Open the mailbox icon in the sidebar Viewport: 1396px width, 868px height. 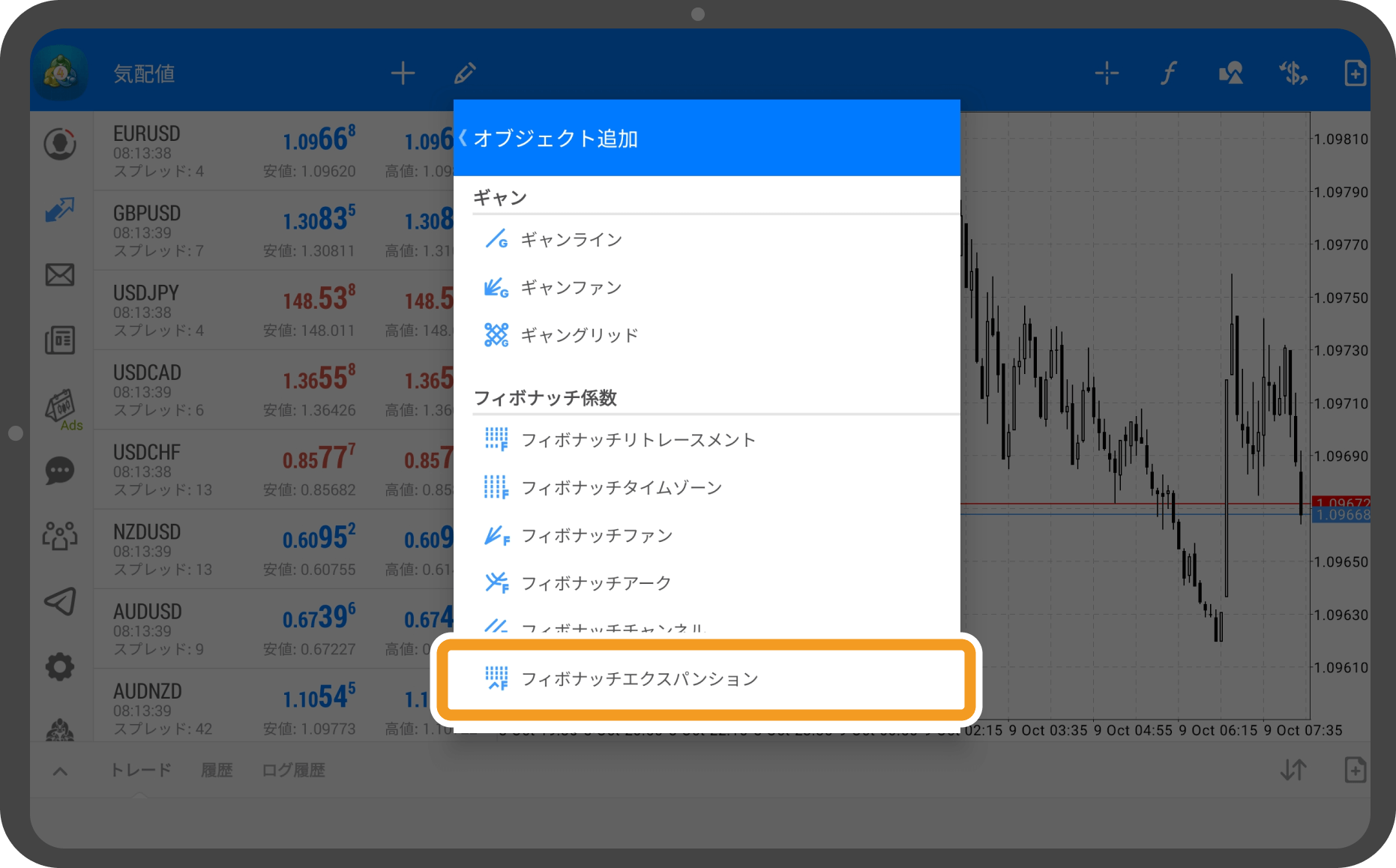click(x=60, y=275)
